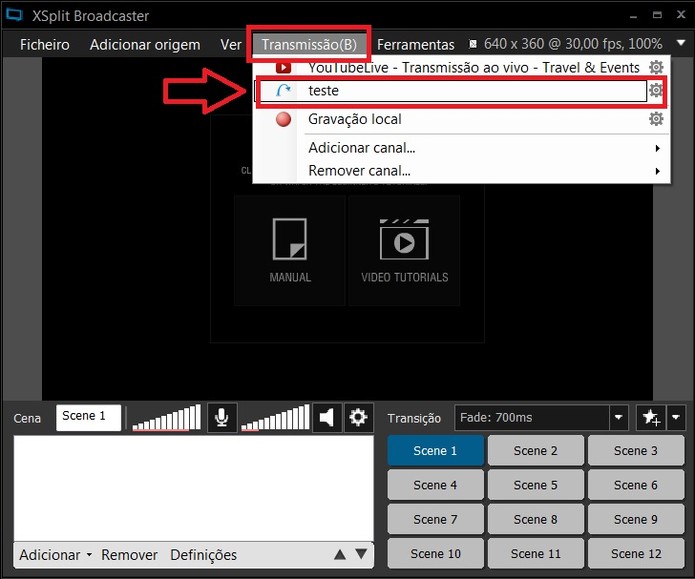Click Remover below the sources list
This screenshot has width=695, height=579.
[129, 555]
